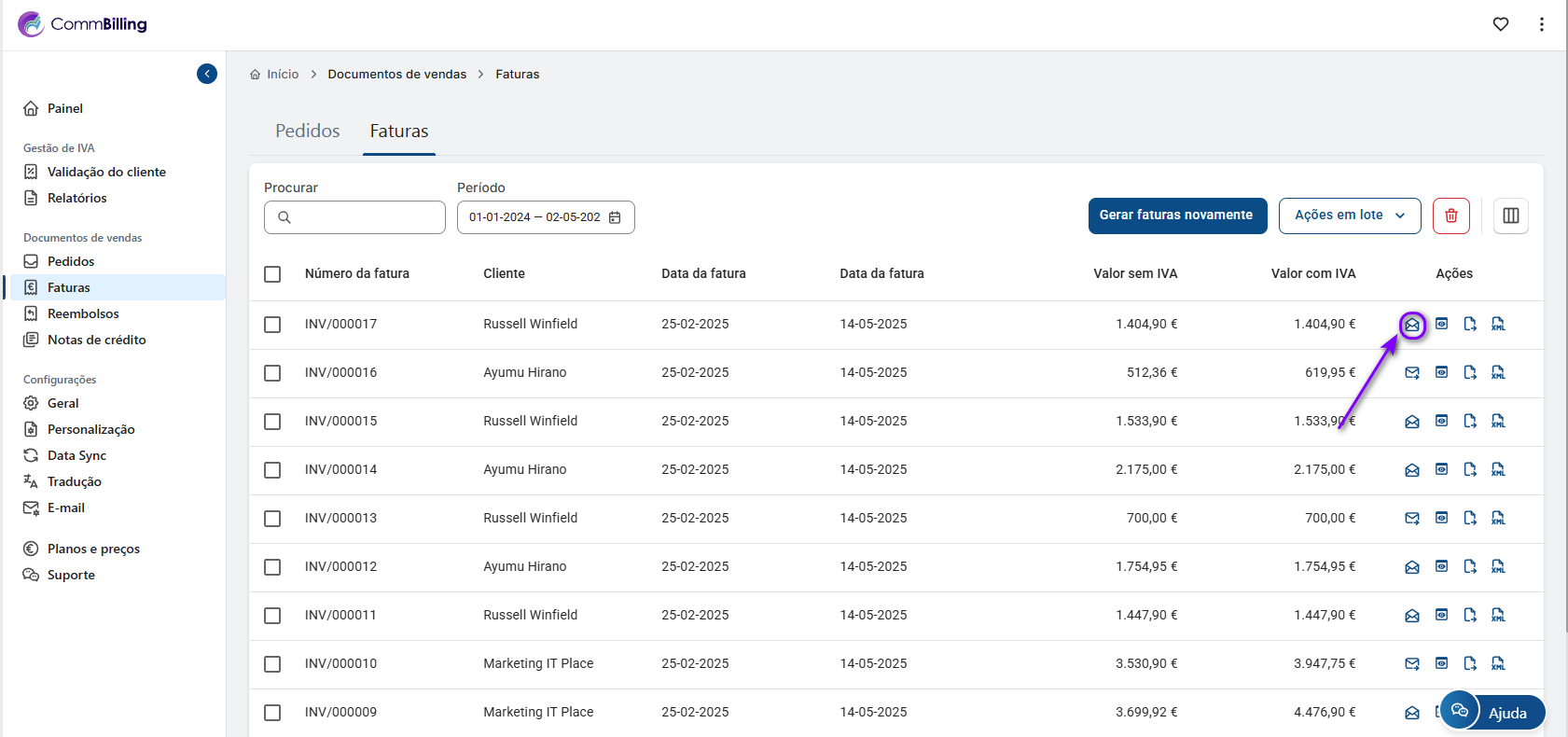Expand the Ações em lote dropdown
The height and width of the screenshot is (737, 1568).
pyautogui.click(x=1349, y=216)
